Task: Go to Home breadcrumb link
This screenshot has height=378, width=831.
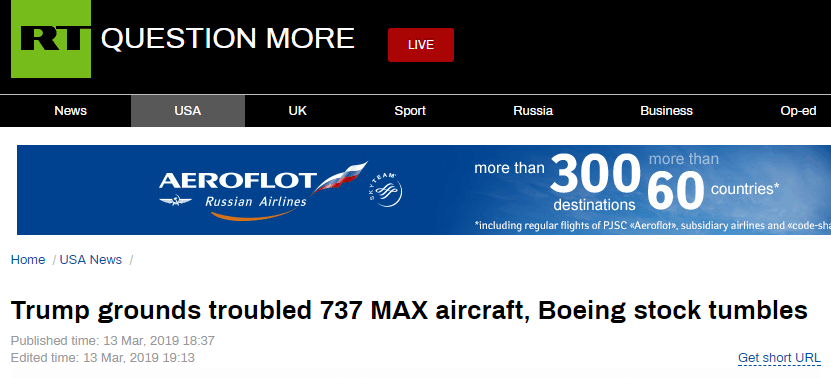Action: tap(28, 260)
